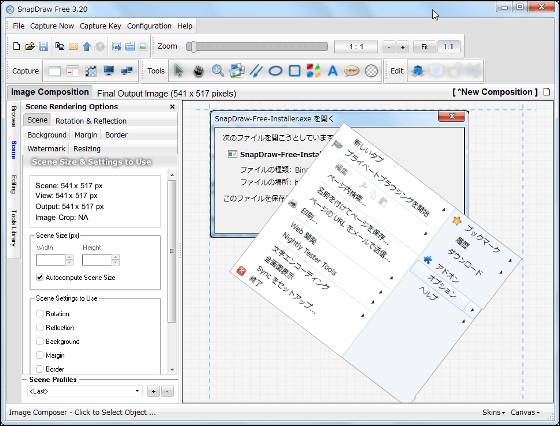Open the Configuration menu

[149, 26]
